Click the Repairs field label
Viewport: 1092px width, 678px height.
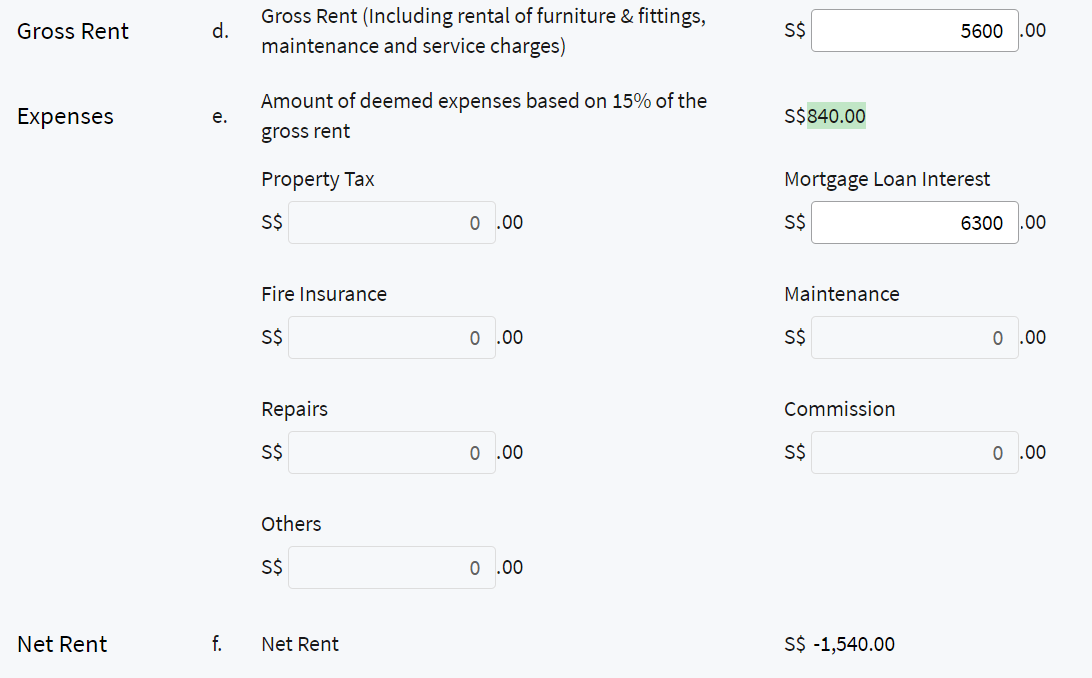(295, 410)
